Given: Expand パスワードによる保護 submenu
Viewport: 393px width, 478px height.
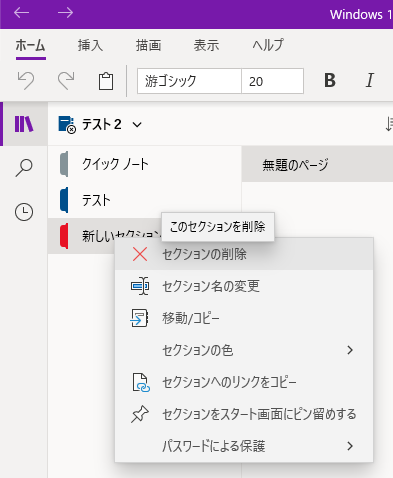Looking at the screenshot, I should [244, 446].
